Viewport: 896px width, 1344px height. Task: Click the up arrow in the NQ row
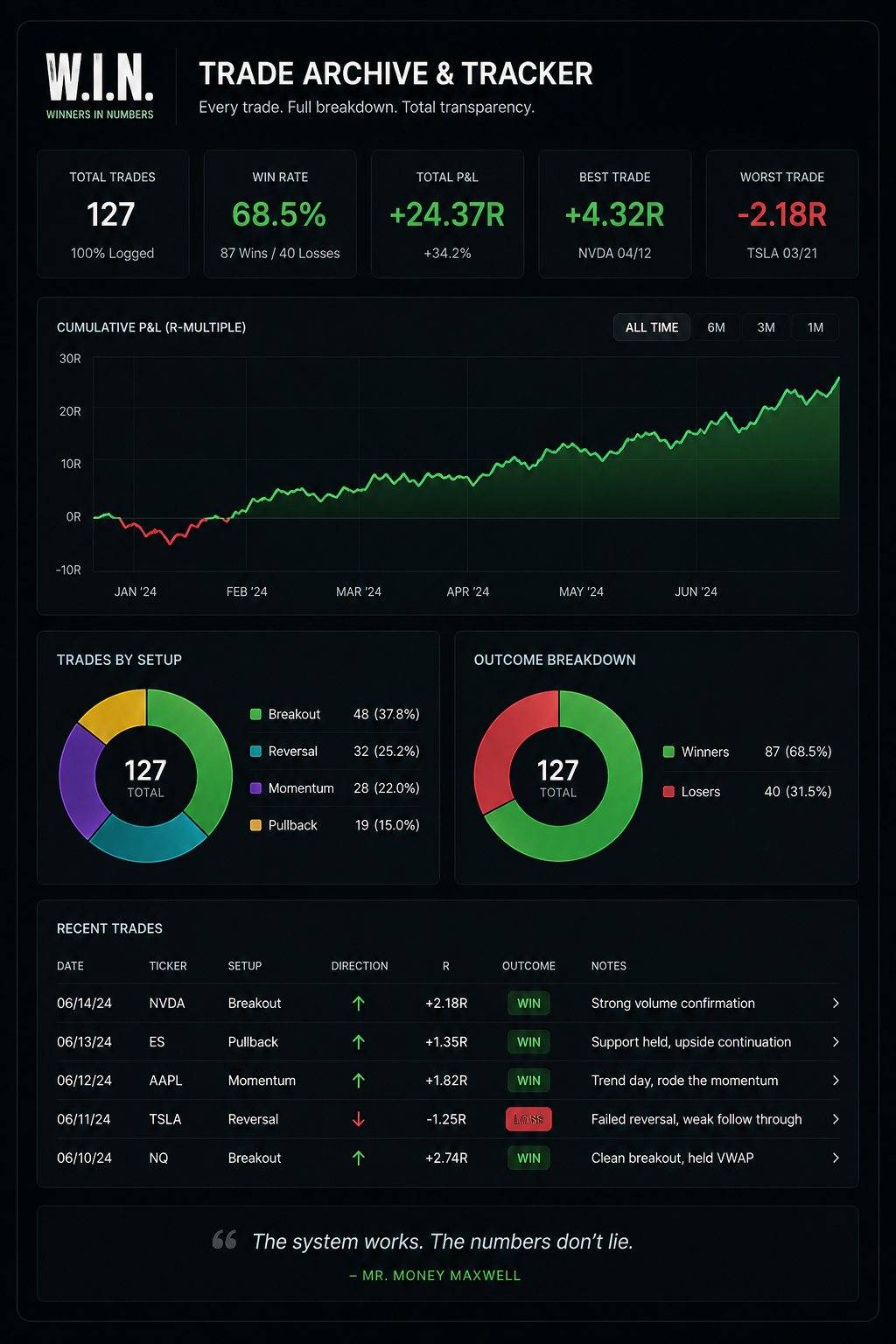pyautogui.click(x=359, y=1158)
